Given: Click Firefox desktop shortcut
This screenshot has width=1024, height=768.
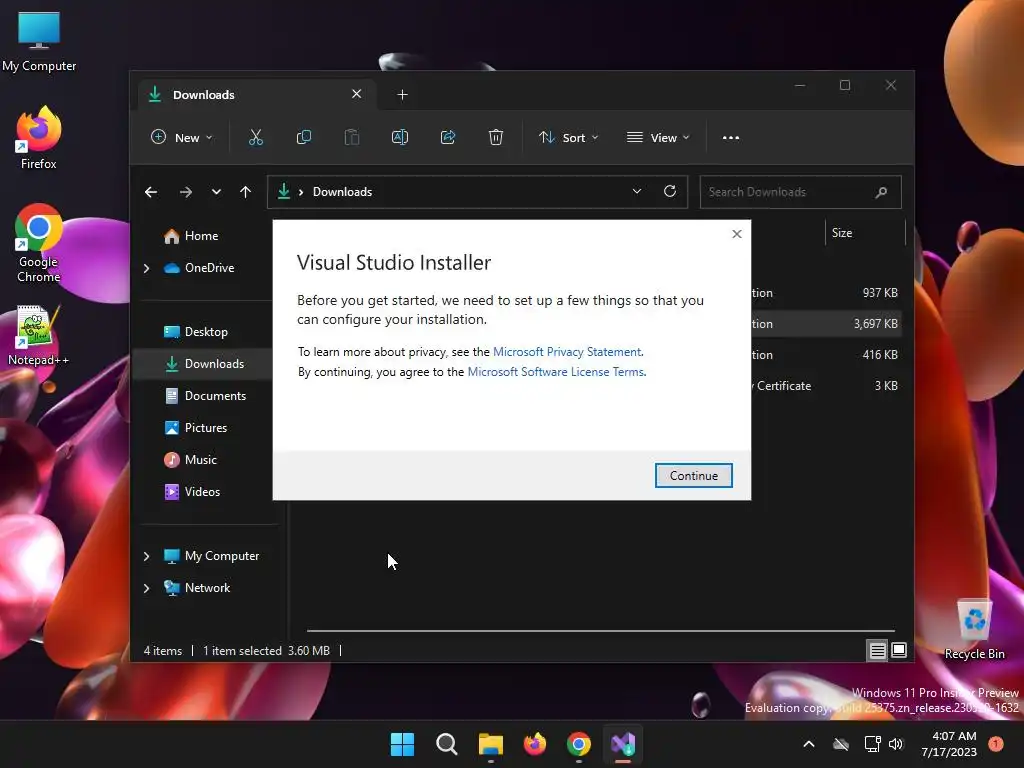Looking at the screenshot, I should click(x=39, y=138).
